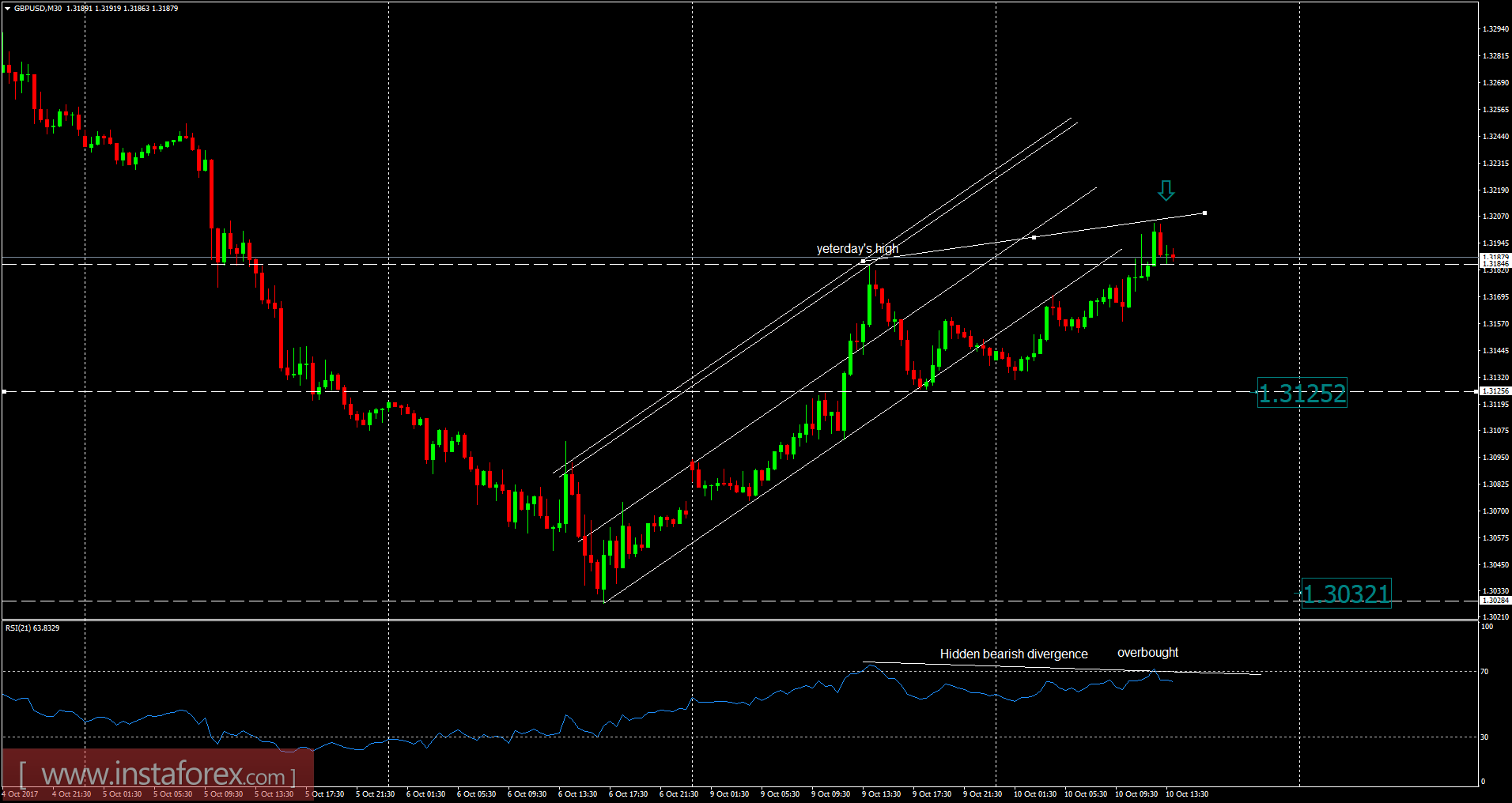The height and width of the screenshot is (803, 1512).
Task: Click the 6 Oct 09:30 time label
Action: pos(527,794)
